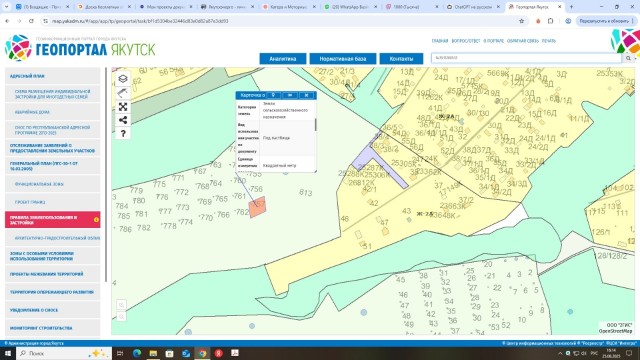640x360 pixels.
Task: Click the OpenStreetMap attribution link
Action: pos(615,331)
